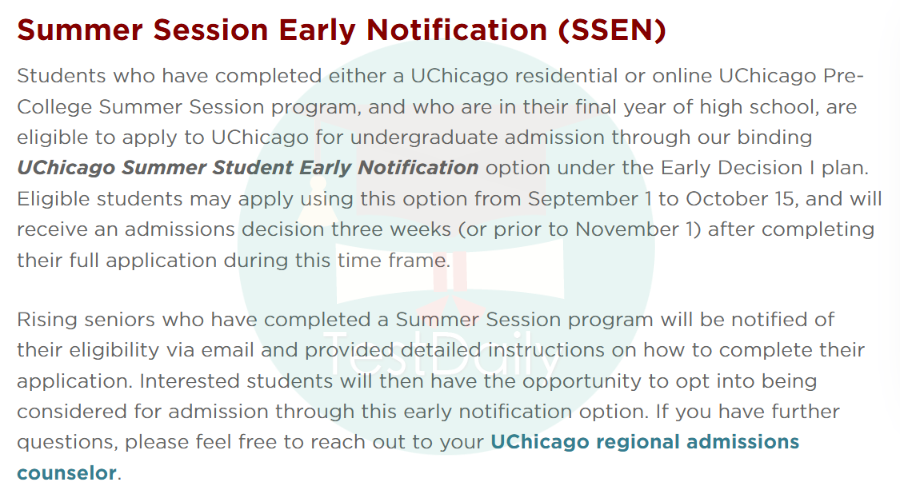Click the "(or prior to November 1)" parenthetical text
The image size is (900, 494).
pyautogui.click(x=580, y=230)
